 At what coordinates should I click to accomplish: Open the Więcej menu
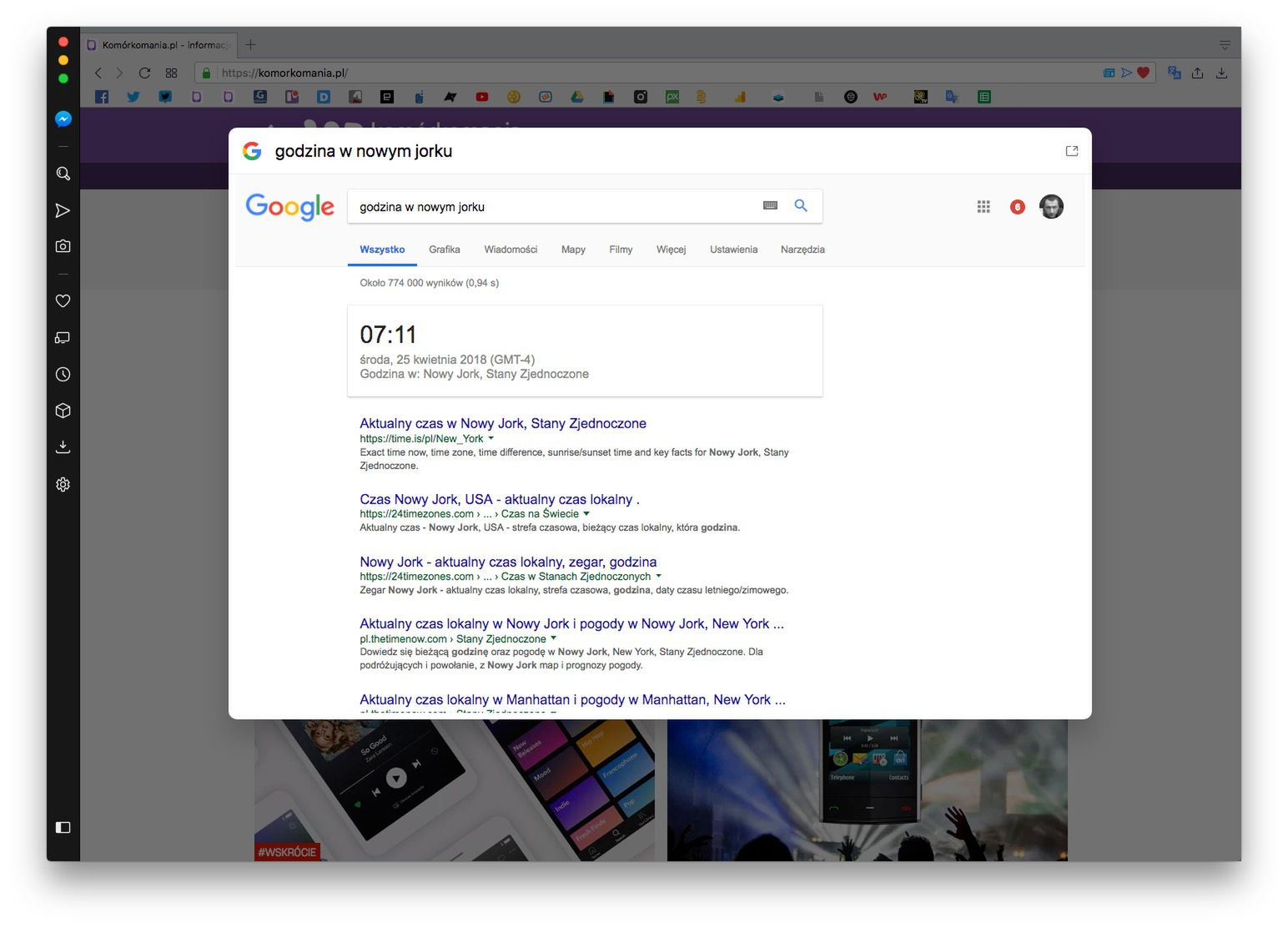click(x=671, y=250)
